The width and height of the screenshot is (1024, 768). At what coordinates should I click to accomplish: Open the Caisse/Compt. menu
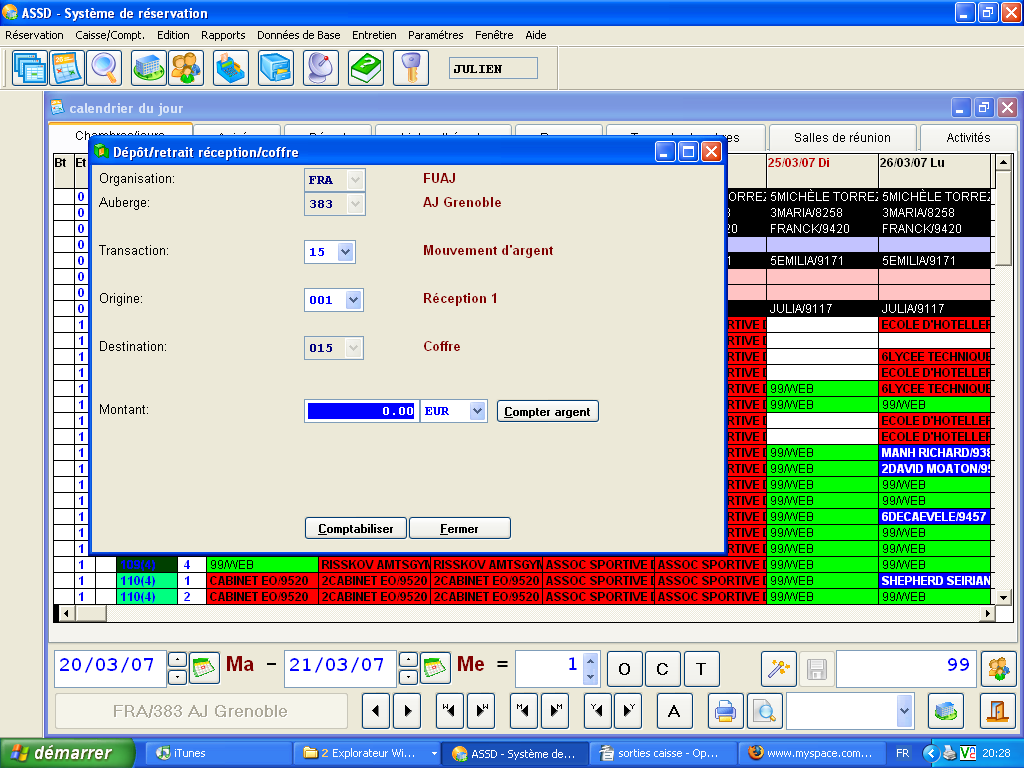point(110,35)
